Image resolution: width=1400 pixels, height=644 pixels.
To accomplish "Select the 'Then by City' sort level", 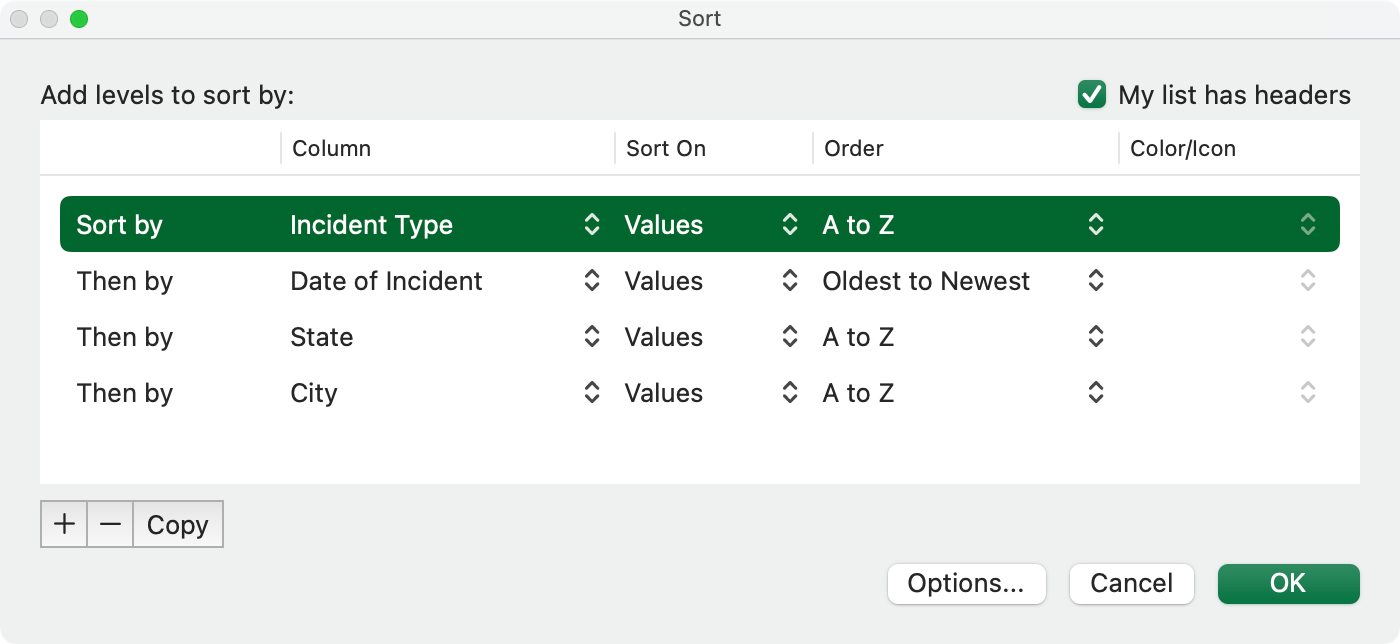I will (x=125, y=393).
